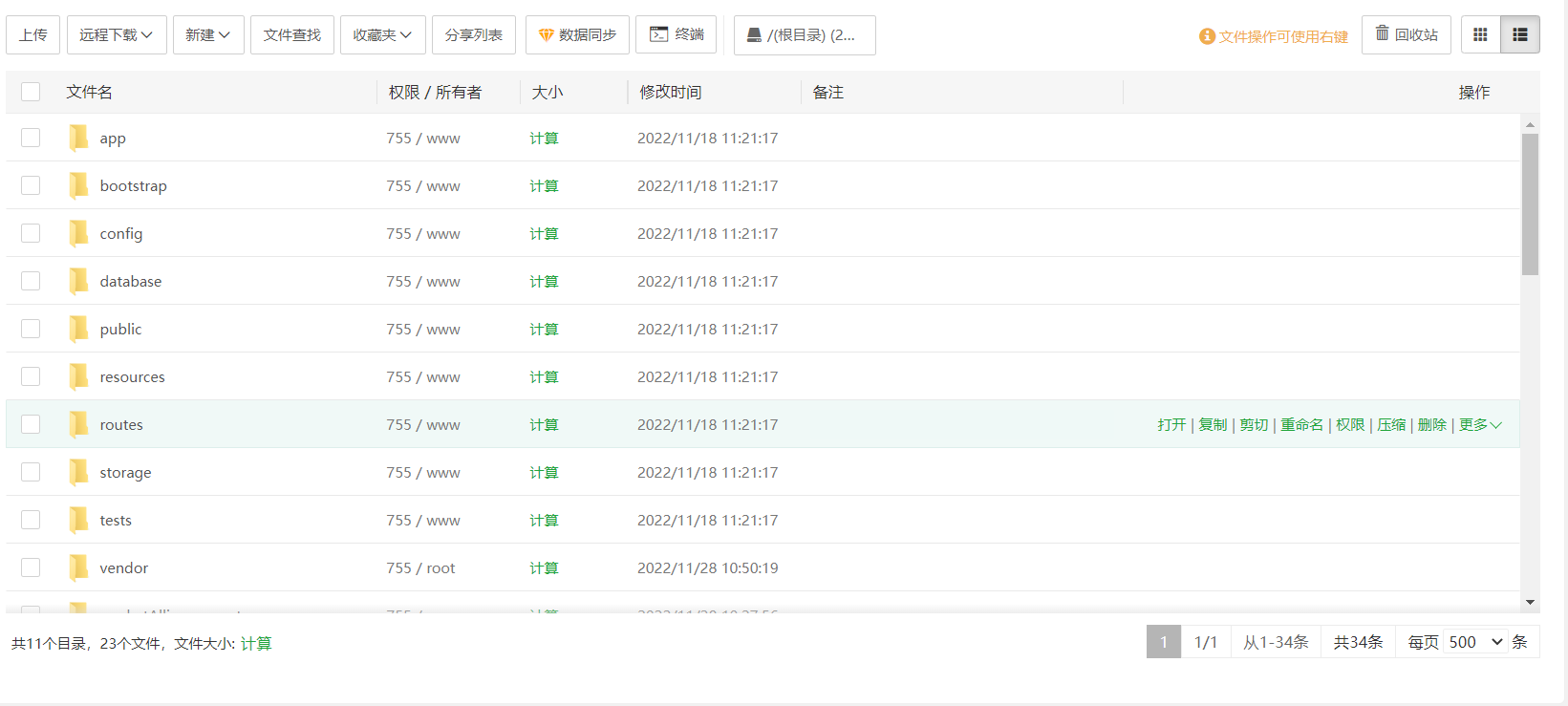Check the tests folder checkbox
1568x706 pixels.
point(31,520)
